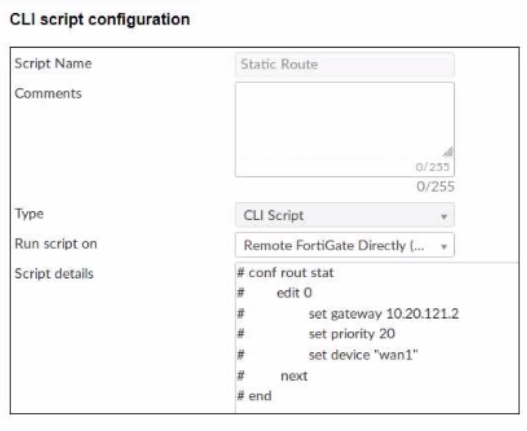Click the Run script on label
The height and width of the screenshot is (431, 527).
pyautogui.click(x=56, y=244)
